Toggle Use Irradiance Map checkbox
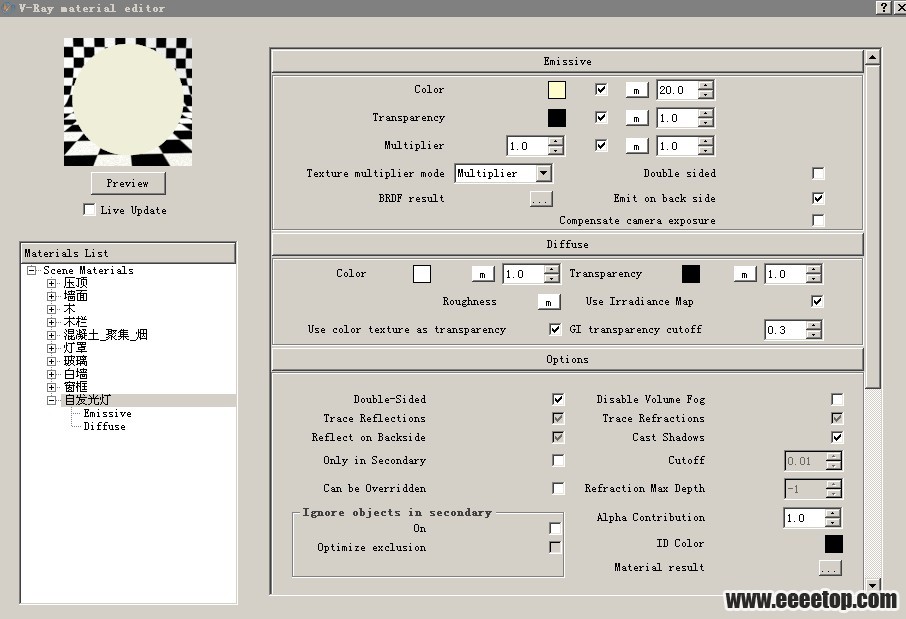This screenshot has width=906, height=619. 816,301
